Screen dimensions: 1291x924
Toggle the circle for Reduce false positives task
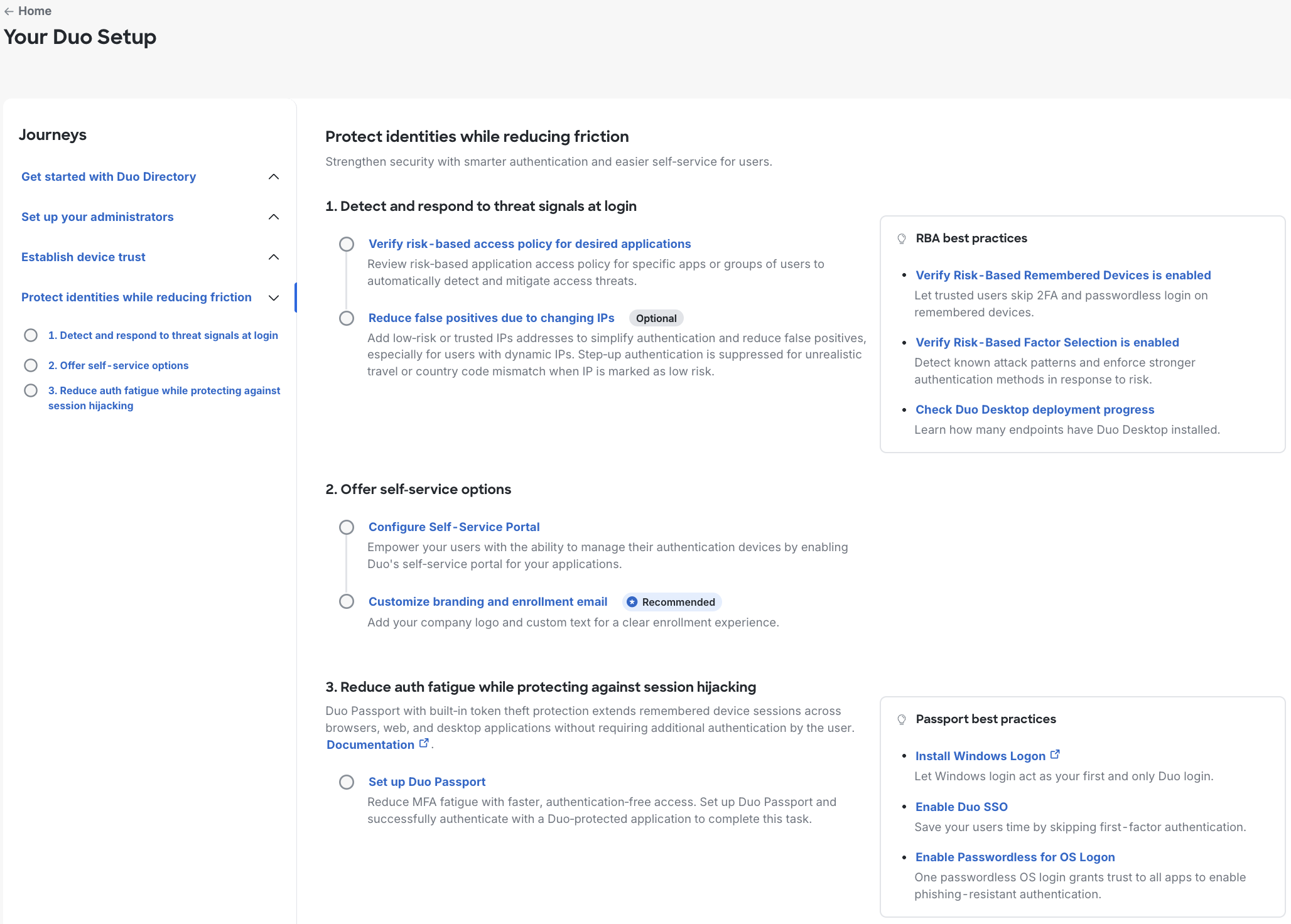pos(347,318)
